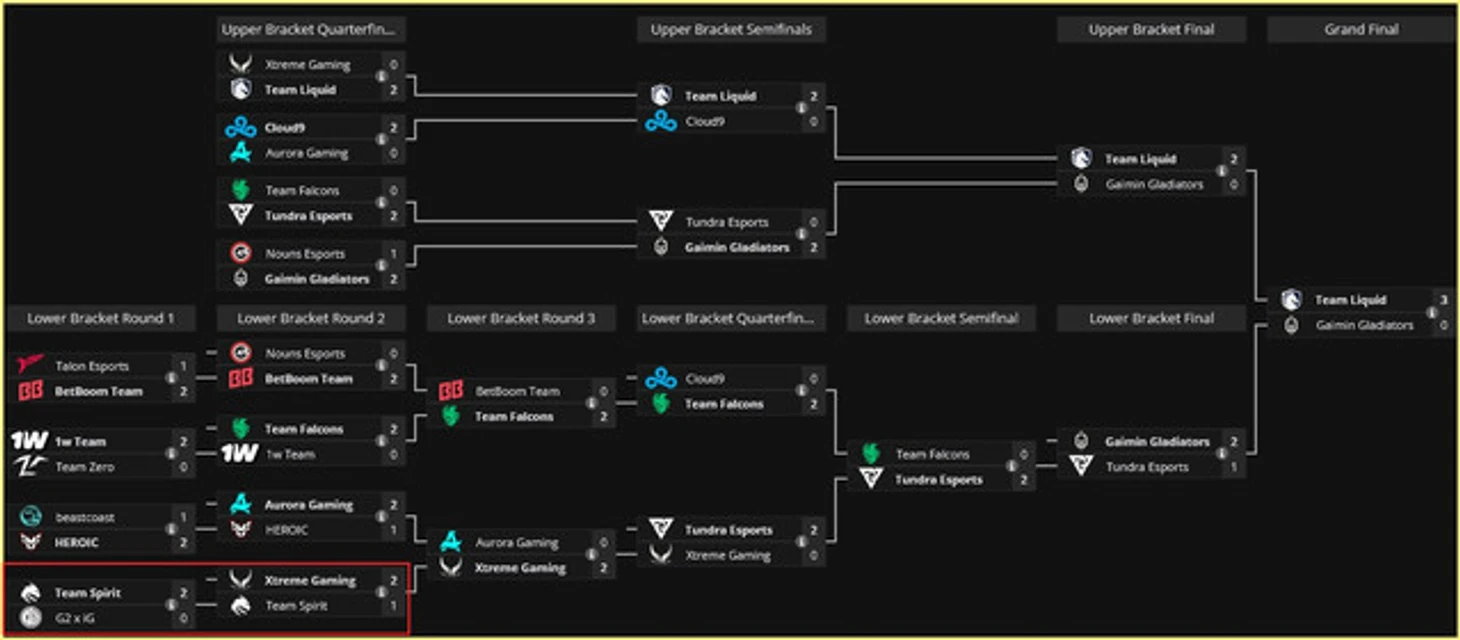The image size is (1460, 640).
Task: Open match info for the Lower Bracket Final
Action: [1221, 454]
